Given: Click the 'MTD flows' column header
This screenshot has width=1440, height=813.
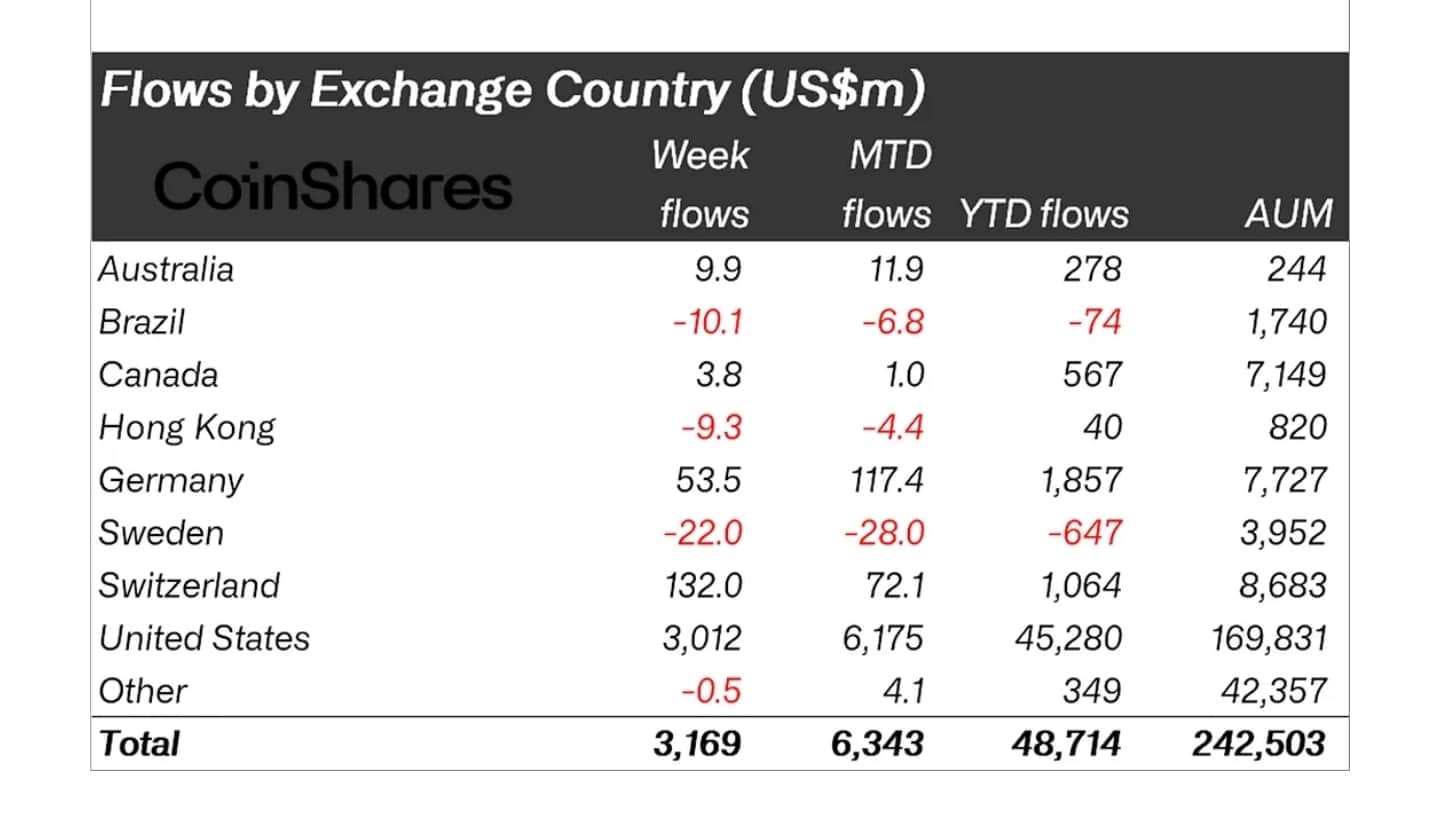Looking at the screenshot, I should pyautogui.click(x=886, y=185).
